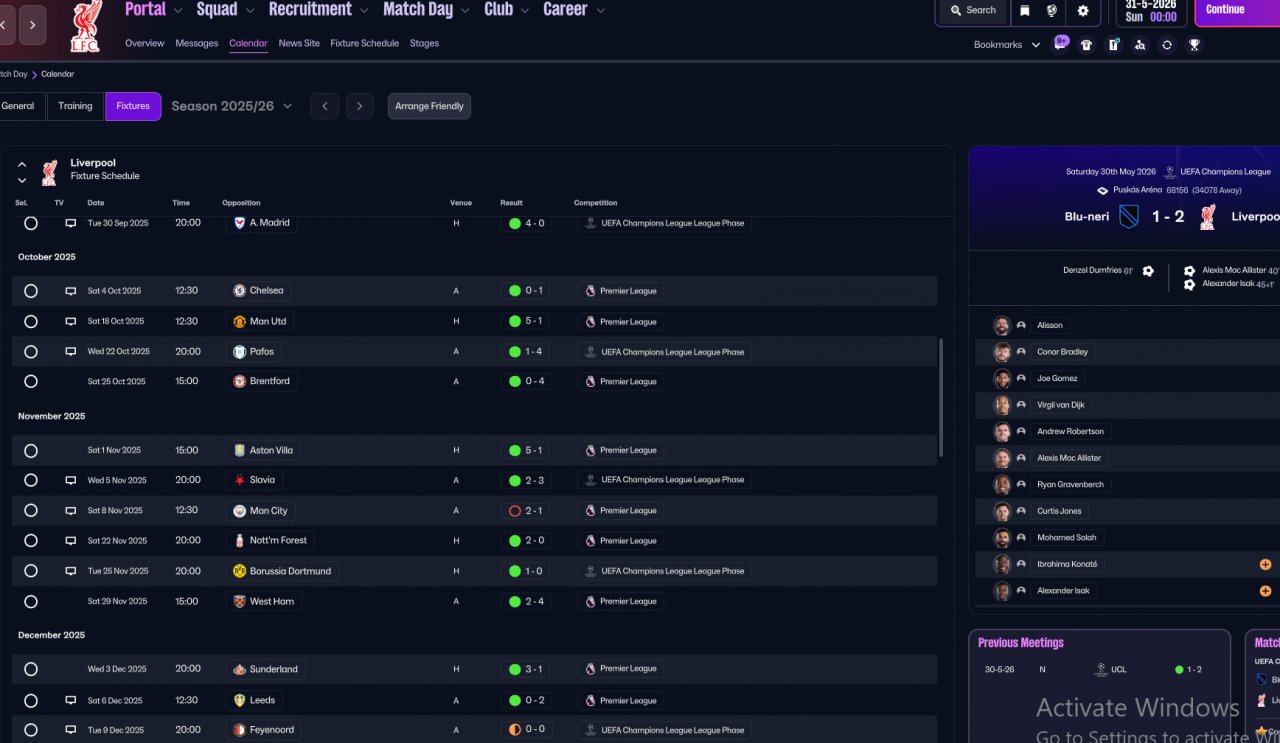Expand the Portal menu dropdown
This screenshot has height=743, width=1280.
click(178, 11)
